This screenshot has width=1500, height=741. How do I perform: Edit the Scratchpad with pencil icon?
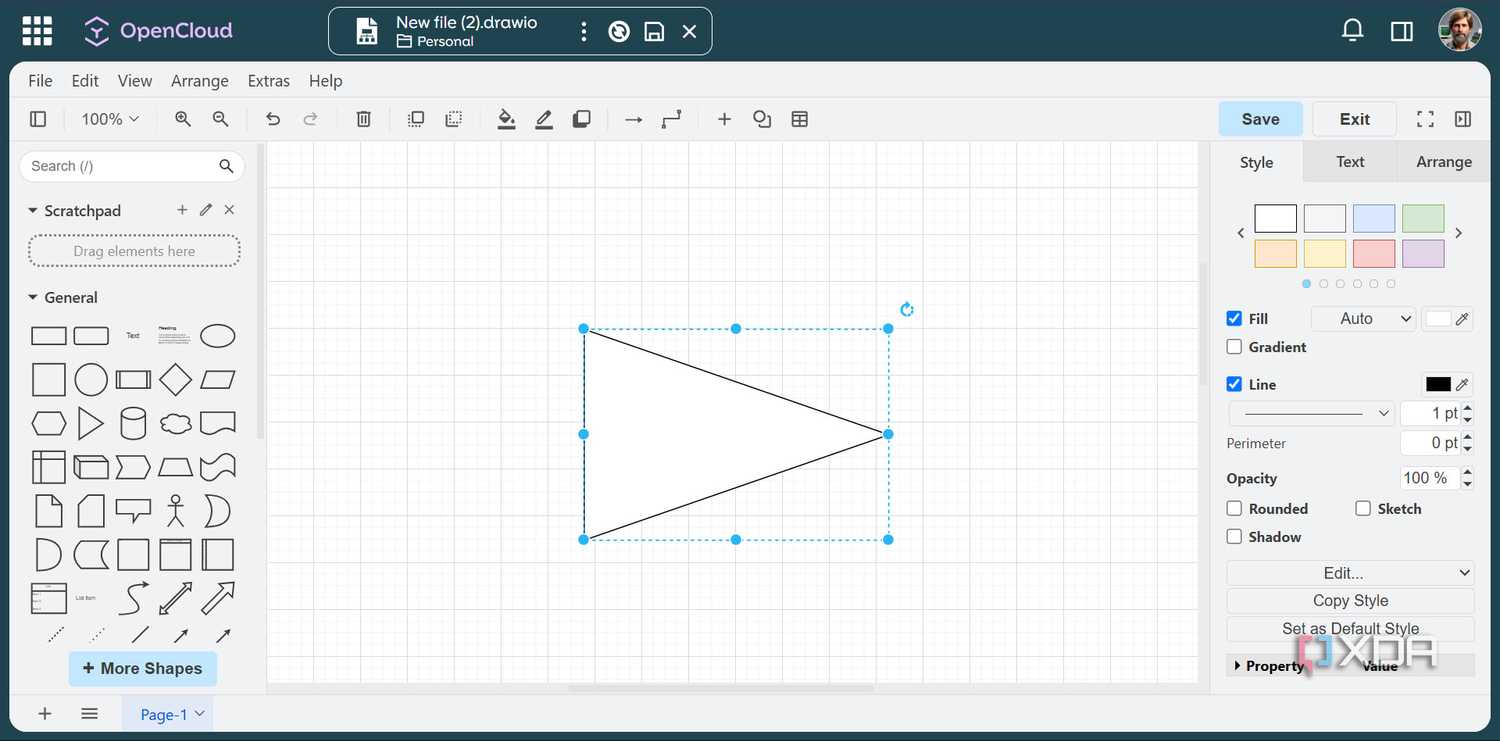coord(206,210)
